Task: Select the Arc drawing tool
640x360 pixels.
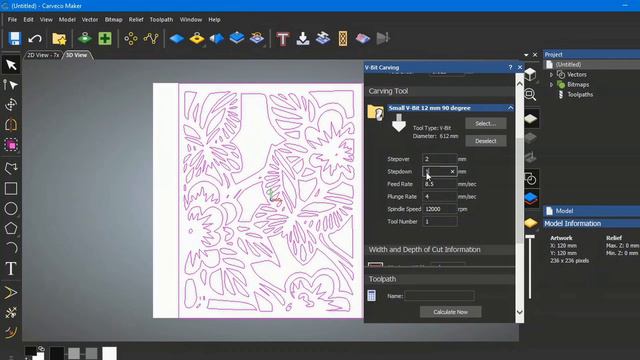Action: point(11,248)
